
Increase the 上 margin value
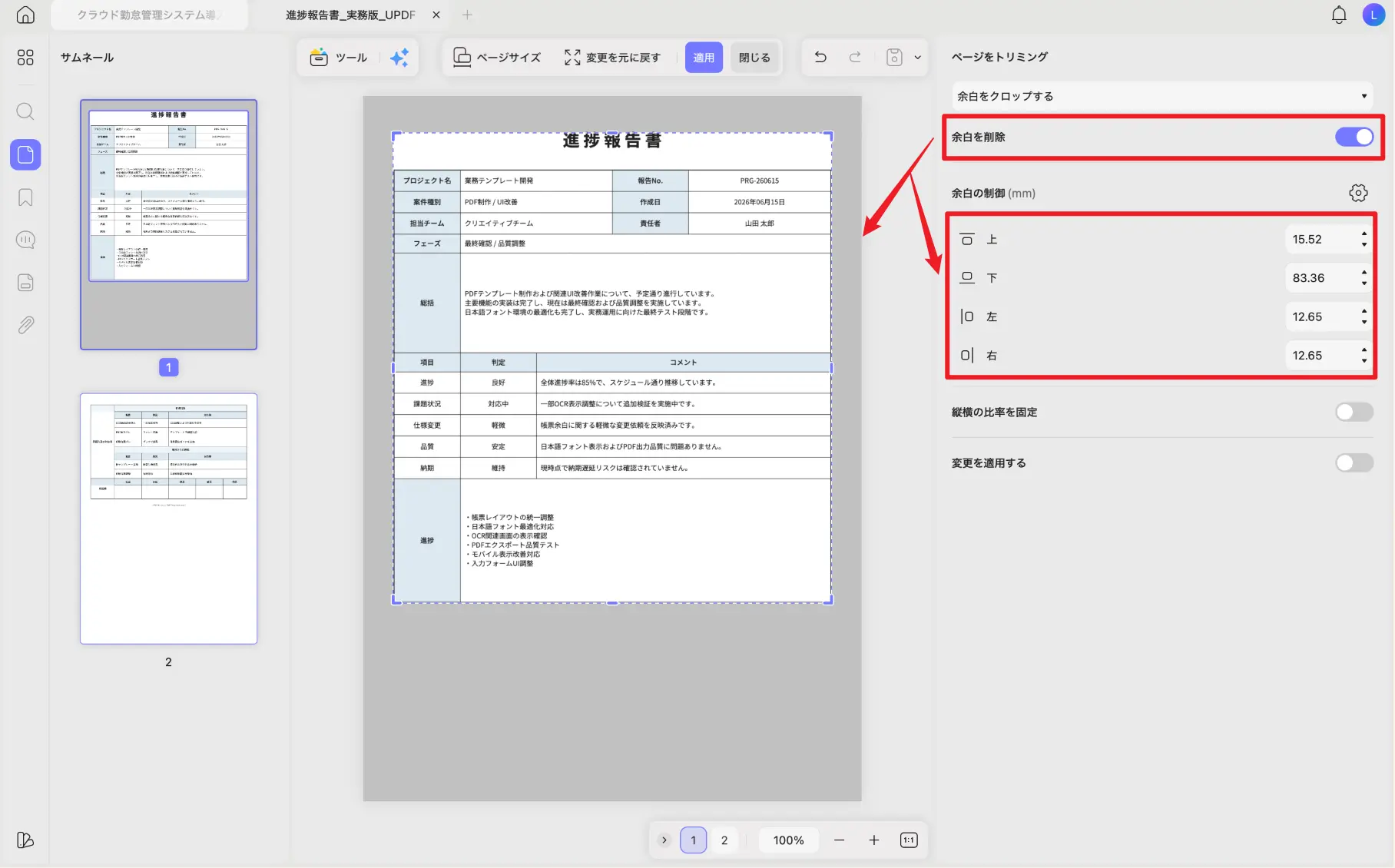click(1364, 234)
